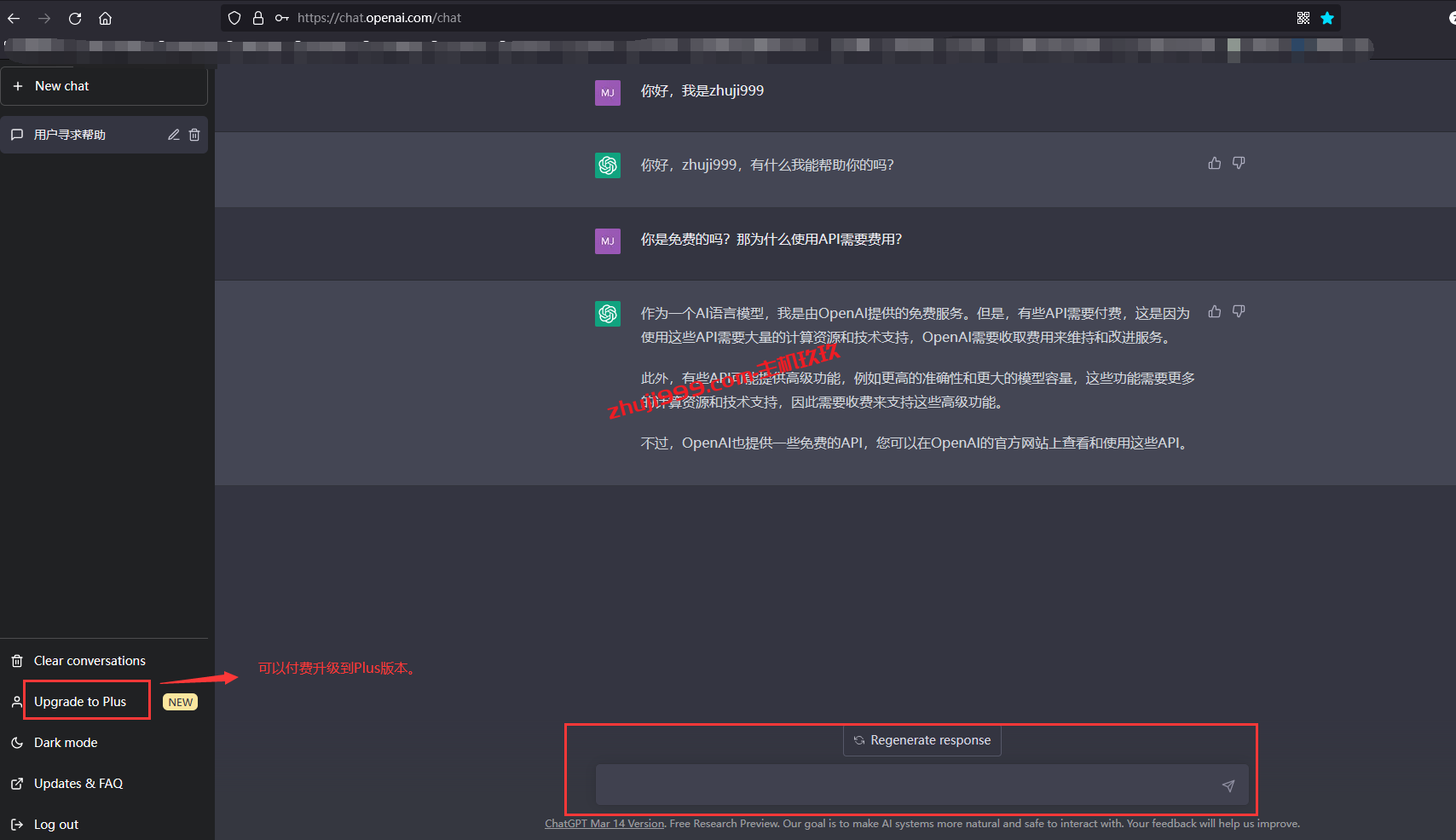Screen dimensions: 1456x840
Task: Click the padlock site security icon
Action: 258,18
